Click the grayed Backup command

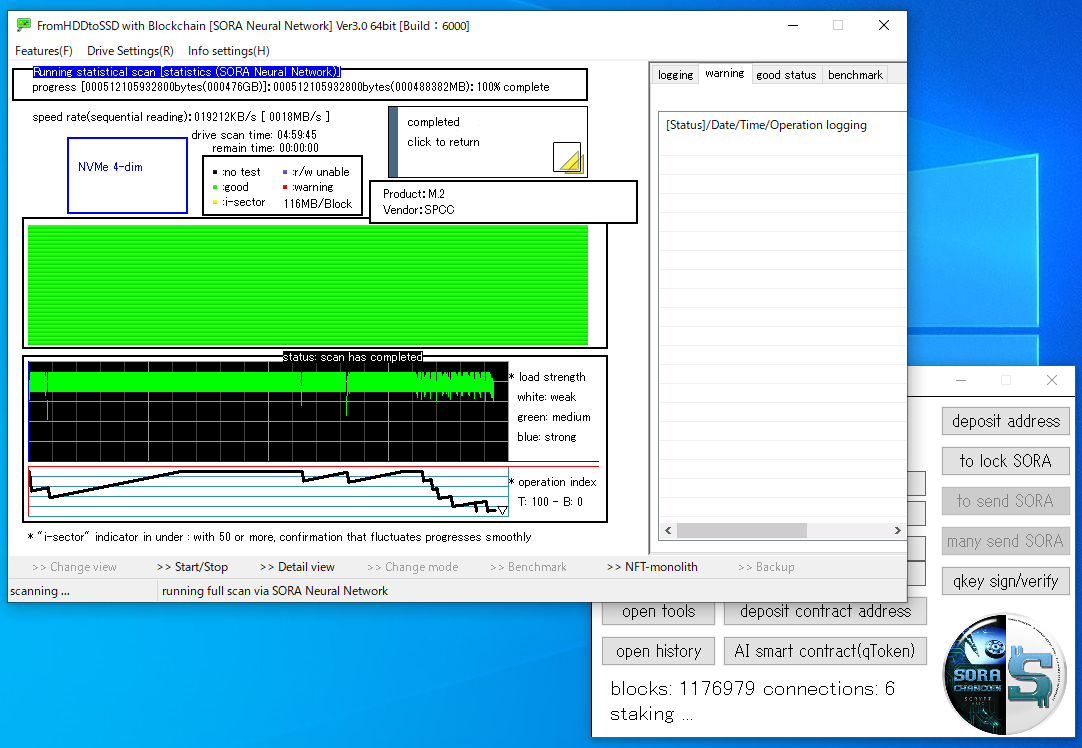pyautogui.click(x=766, y=567)
